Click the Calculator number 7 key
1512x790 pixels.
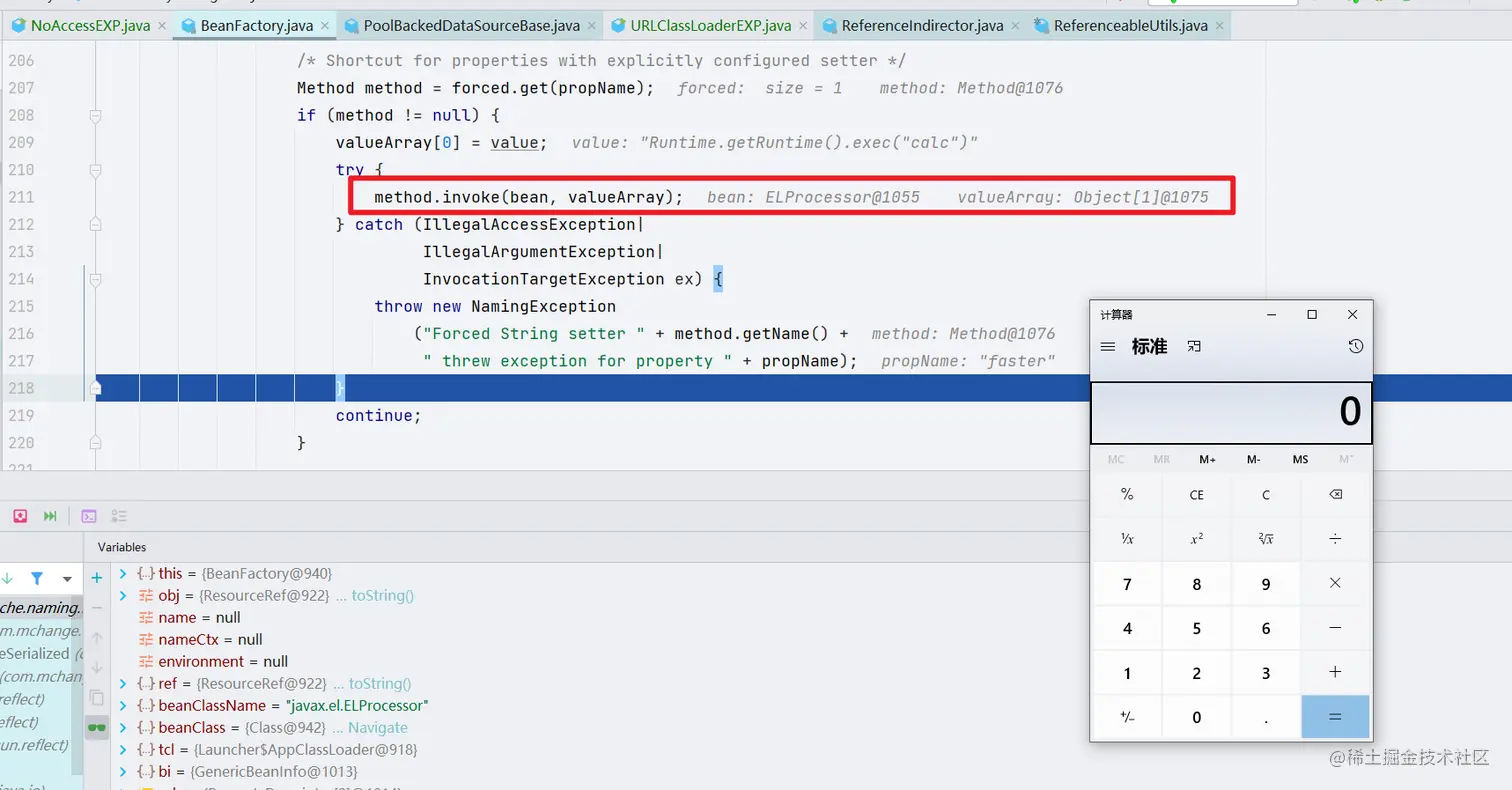(x=1127, y=584)
